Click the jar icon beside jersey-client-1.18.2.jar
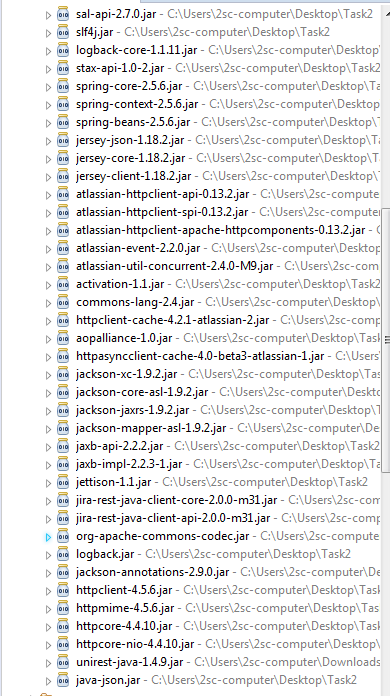Screen dimensions: 390x696 [63, 176]
